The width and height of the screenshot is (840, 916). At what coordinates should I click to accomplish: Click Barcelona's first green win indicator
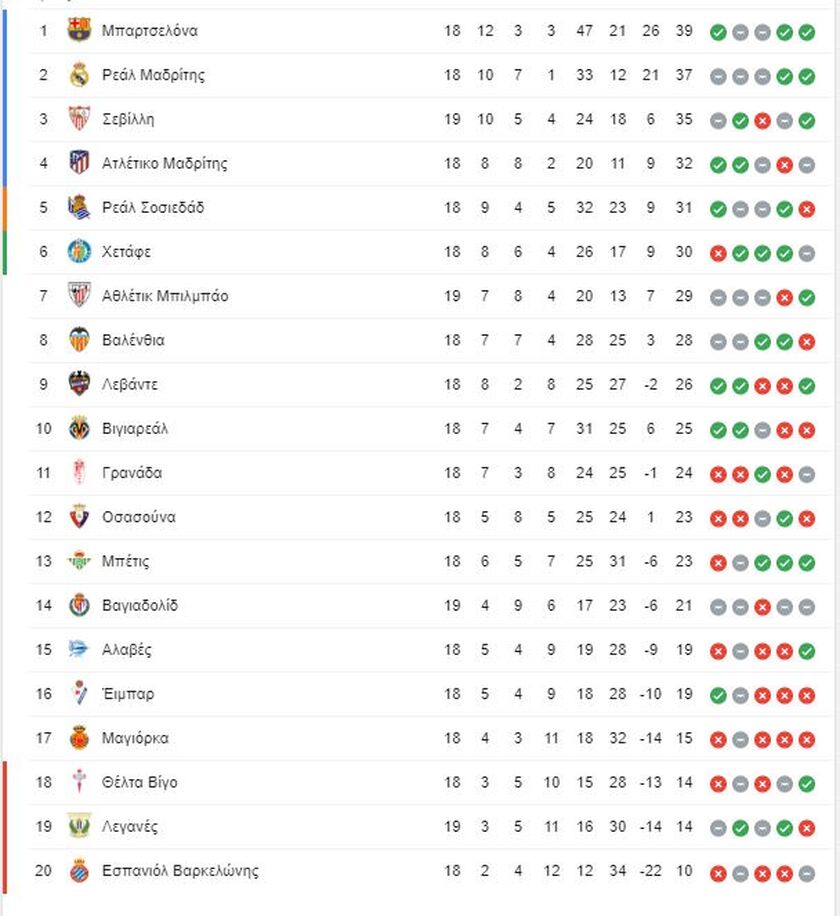coord(718,32)
